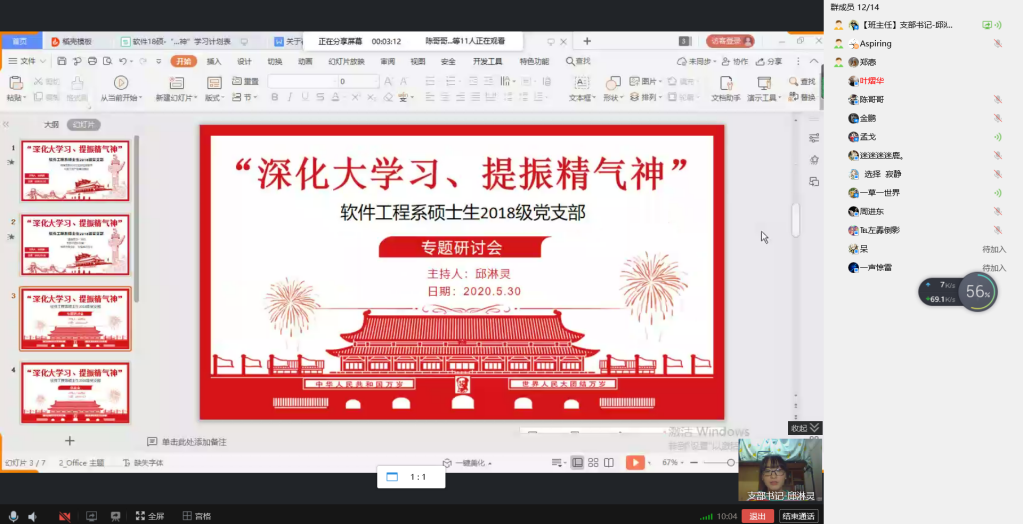Click the Paste (粘贴) icon

point(15,84)
